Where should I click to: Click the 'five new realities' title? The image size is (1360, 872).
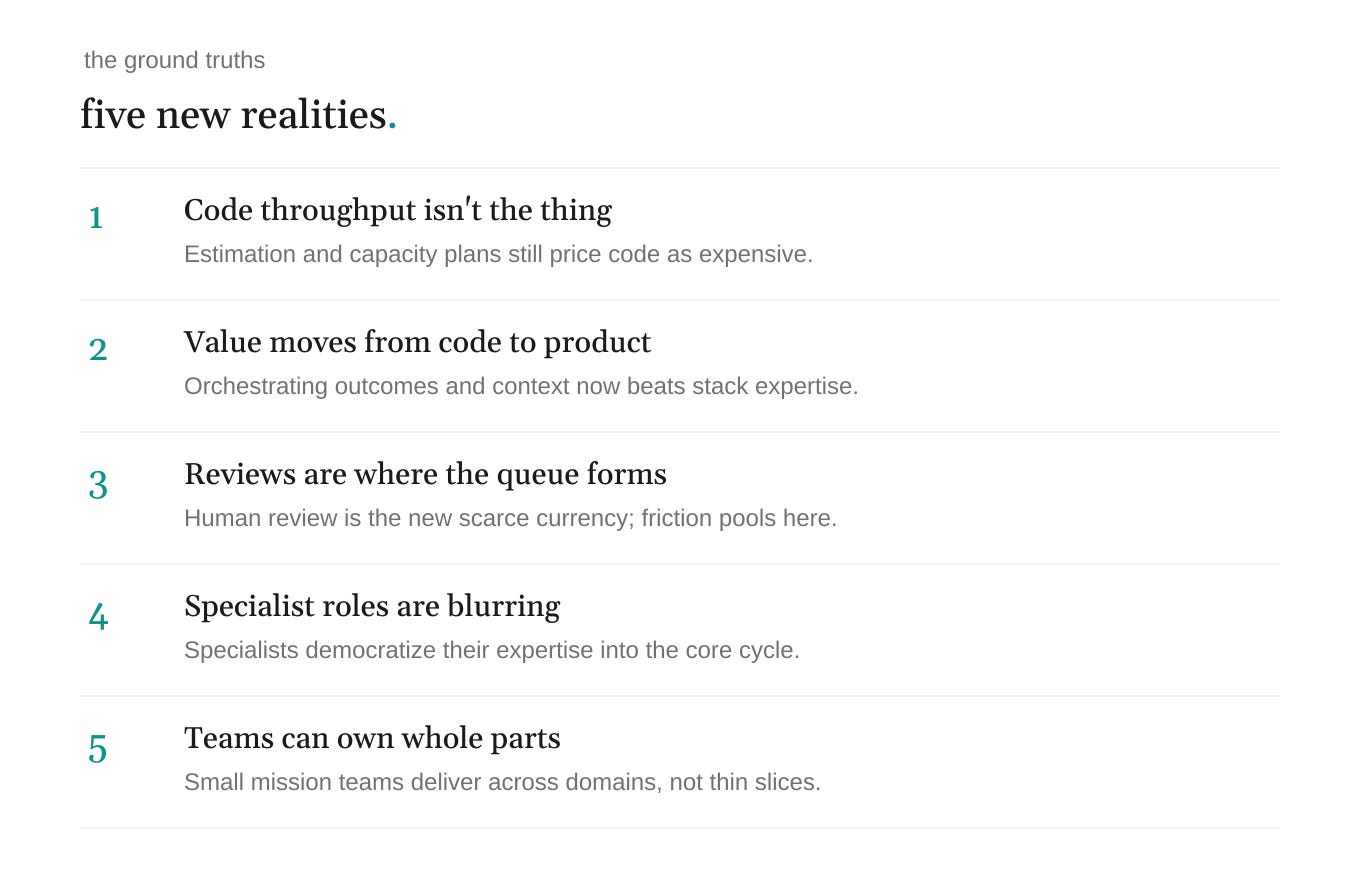[238, 115]
